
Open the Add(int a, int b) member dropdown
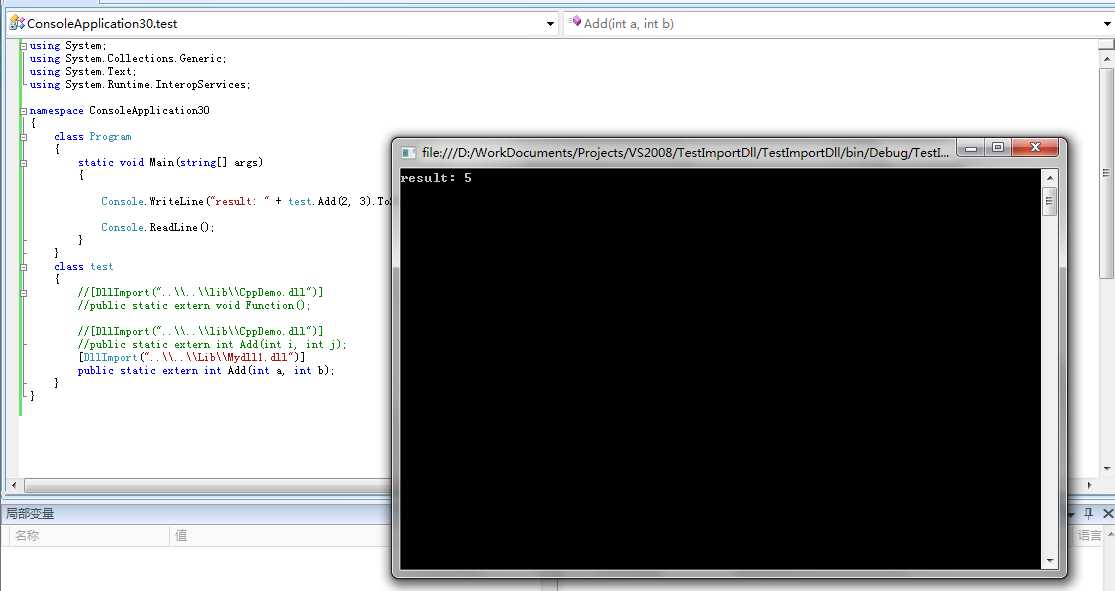tap(1107, 23)
